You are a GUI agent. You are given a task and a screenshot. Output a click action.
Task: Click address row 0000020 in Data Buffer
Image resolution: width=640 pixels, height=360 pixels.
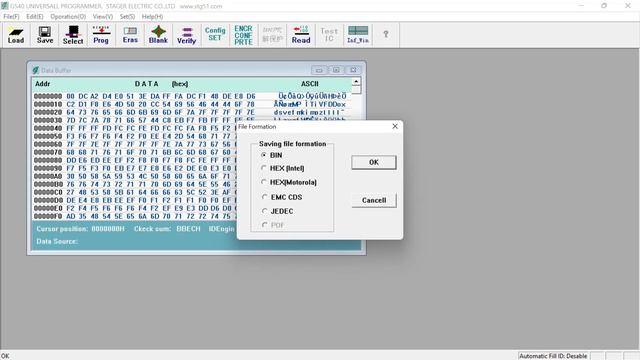(48, 112)
